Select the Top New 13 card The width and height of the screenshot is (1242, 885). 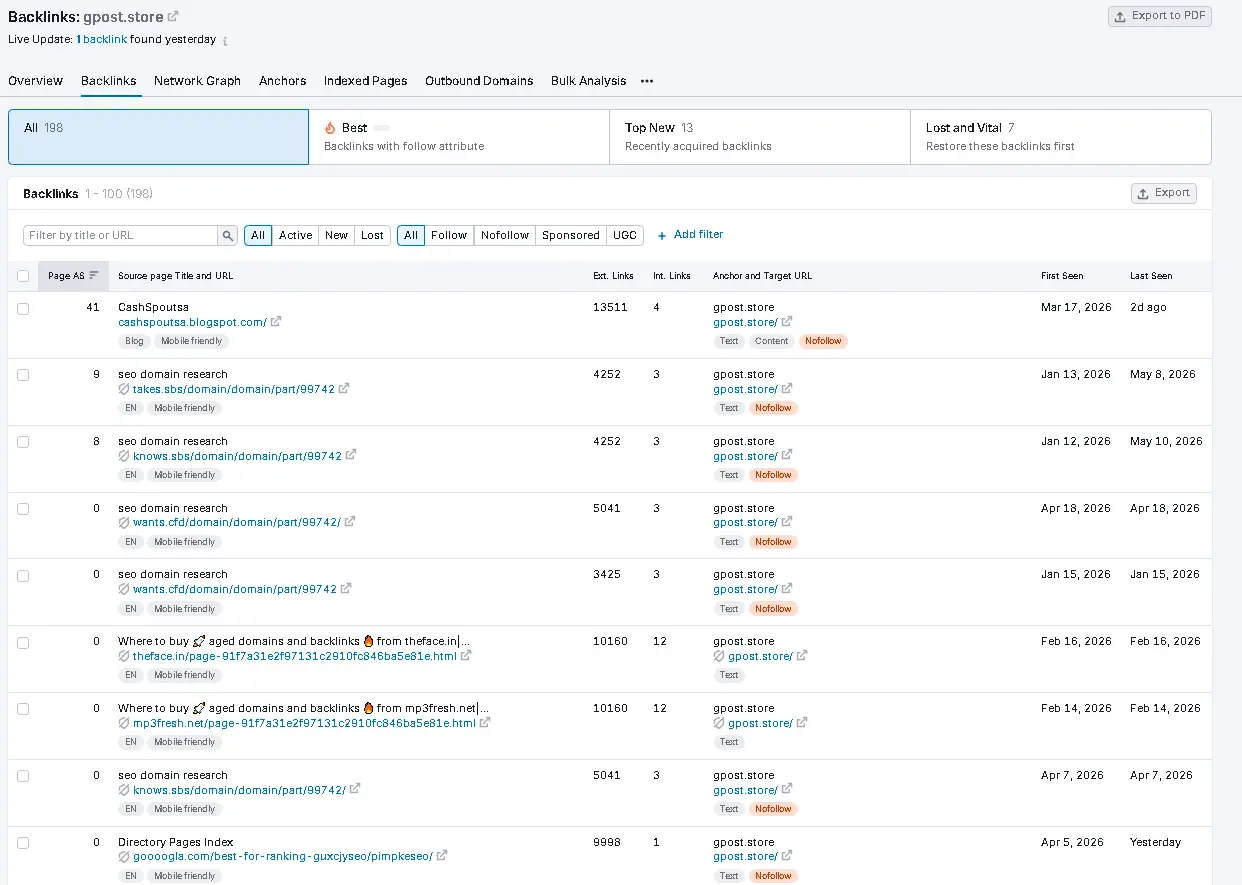760,137
